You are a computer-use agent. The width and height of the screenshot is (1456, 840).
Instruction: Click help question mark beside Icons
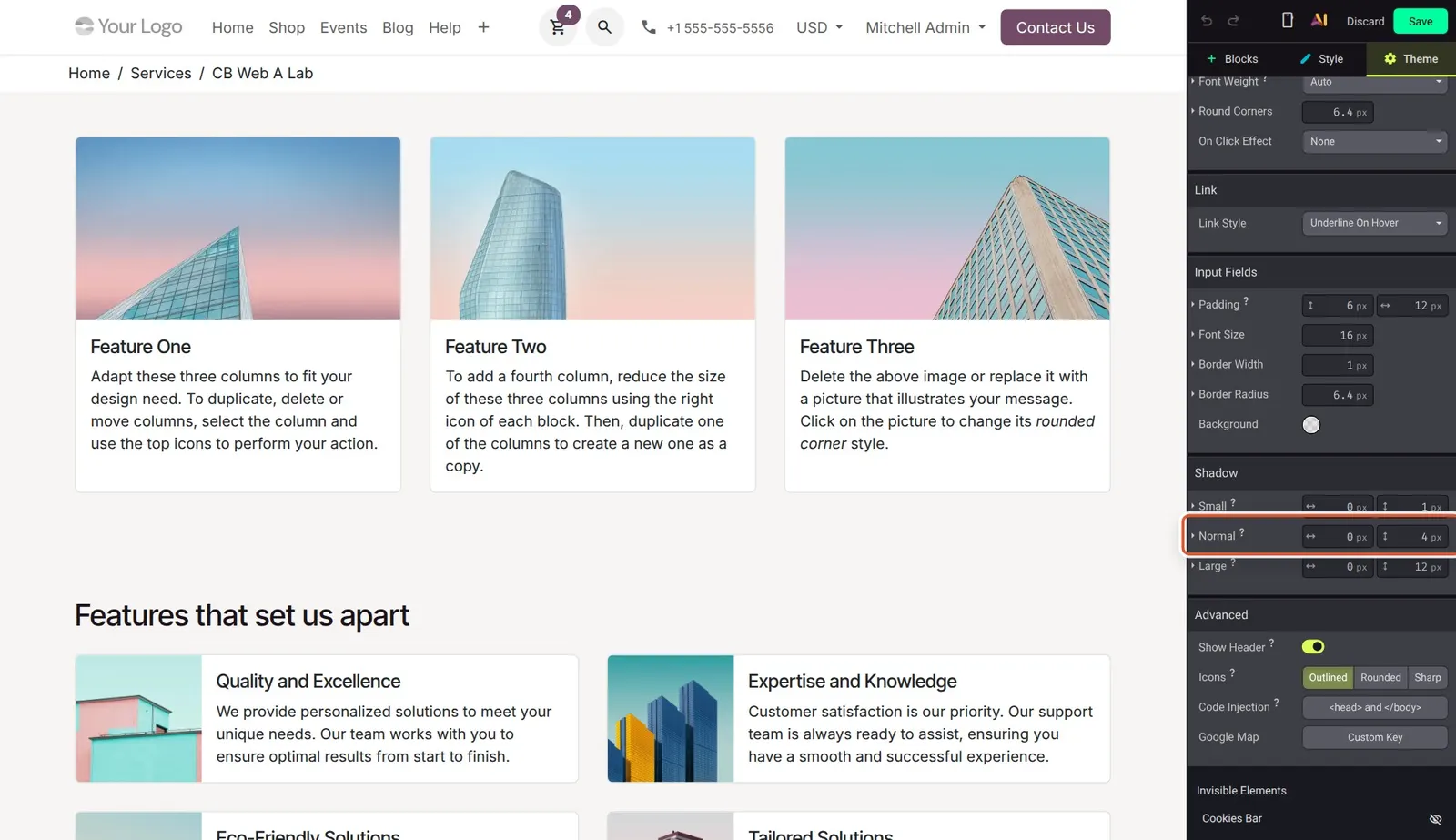pyautogui.click(x=1232, y=673)
